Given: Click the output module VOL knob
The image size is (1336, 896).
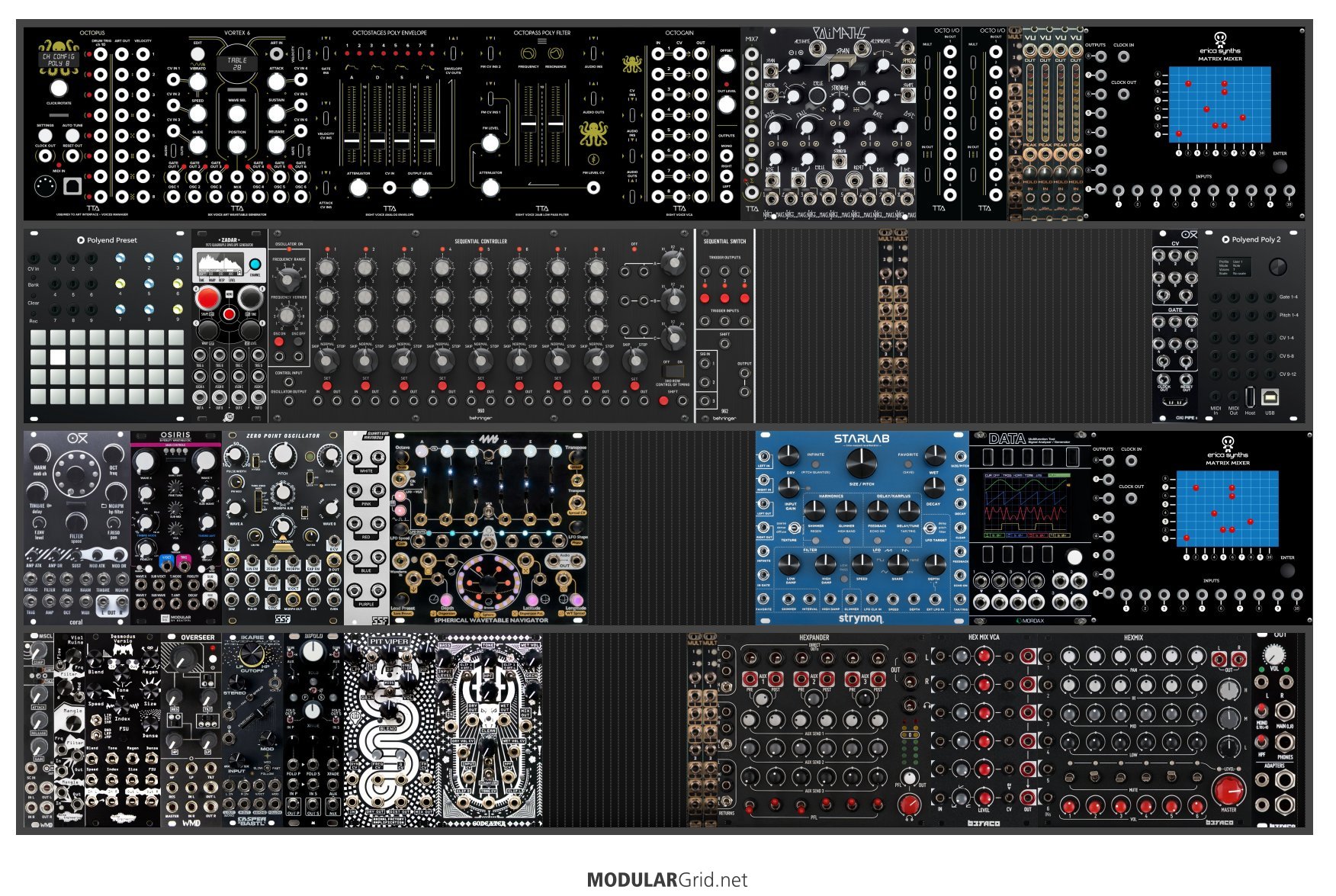Looking at the screenshot, I should pos(1273,655).
